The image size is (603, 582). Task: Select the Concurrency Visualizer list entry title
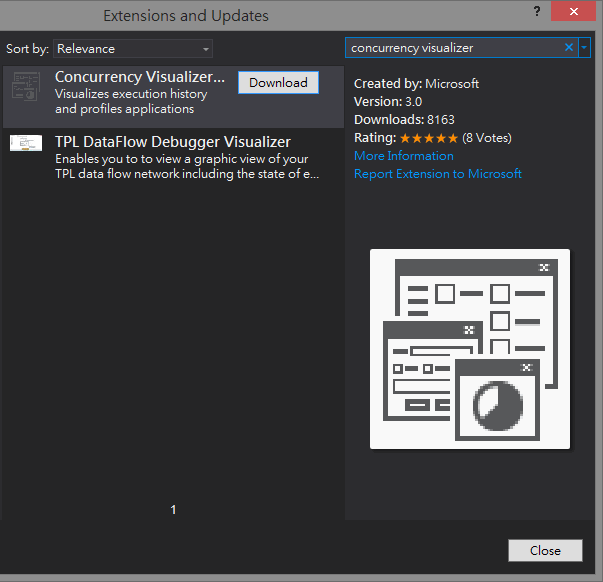click(140, 77)
